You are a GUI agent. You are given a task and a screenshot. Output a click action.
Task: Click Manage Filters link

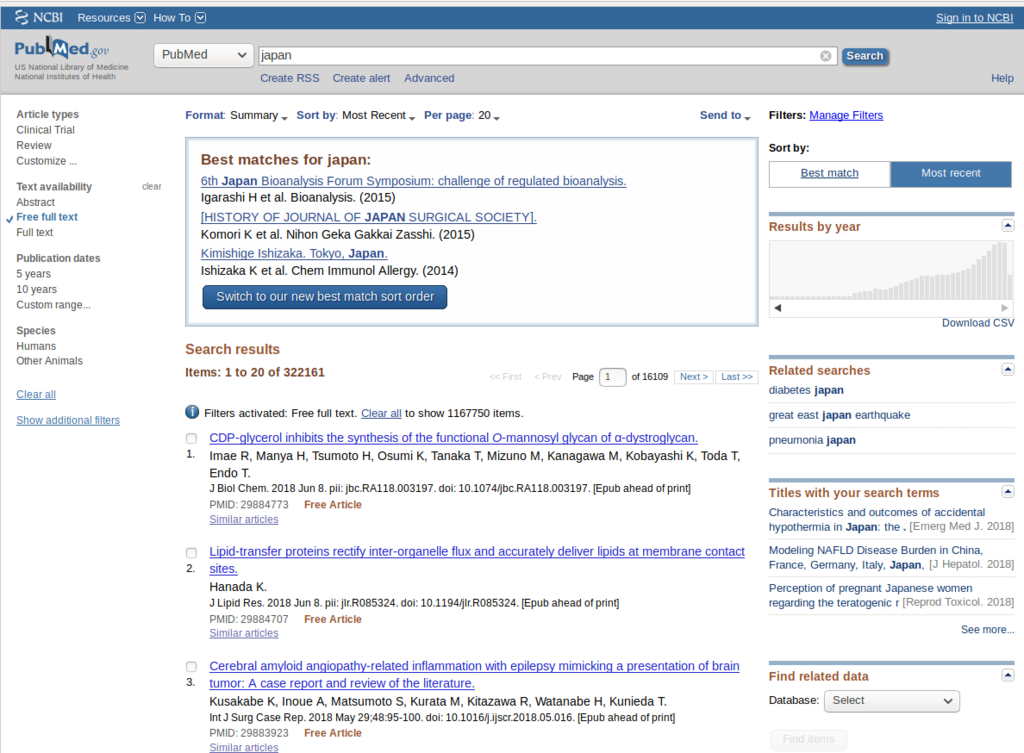[846, 115]
